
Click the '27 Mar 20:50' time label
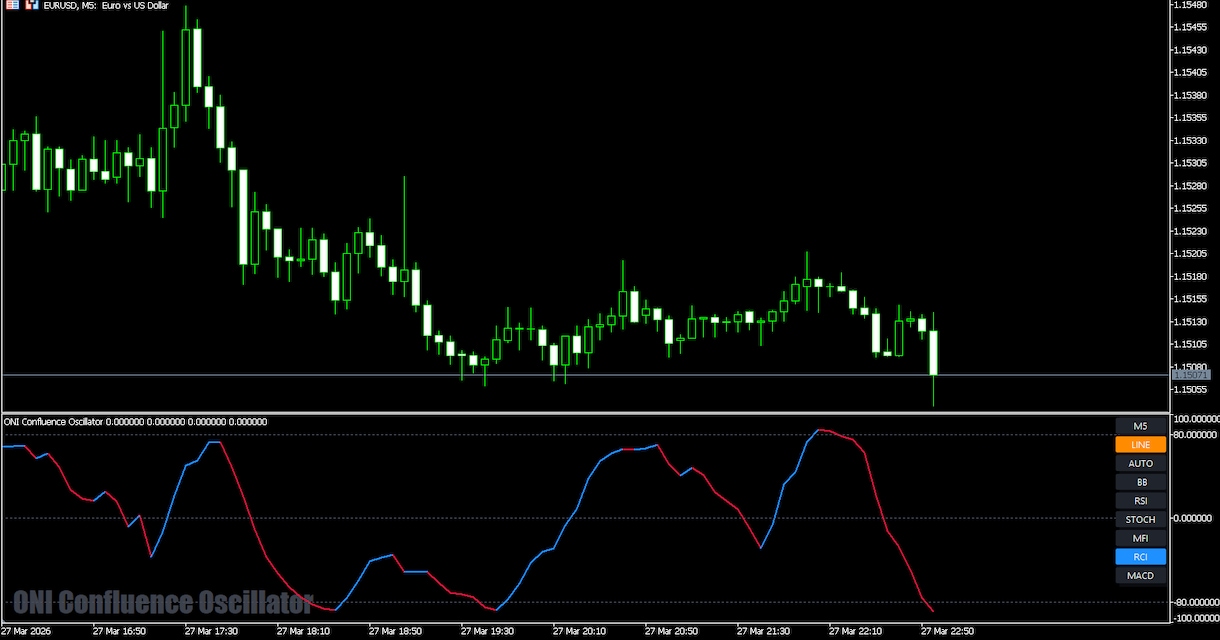coord(671,632)
